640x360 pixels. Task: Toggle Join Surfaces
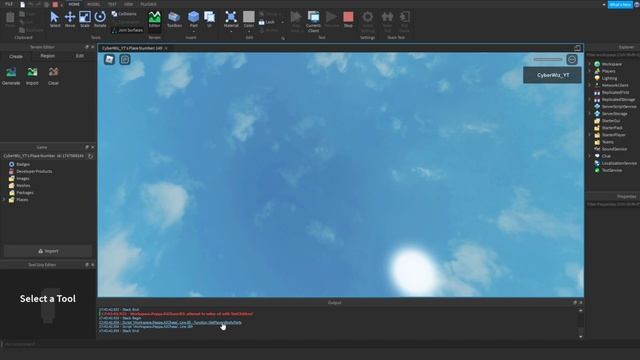(127, 30)
